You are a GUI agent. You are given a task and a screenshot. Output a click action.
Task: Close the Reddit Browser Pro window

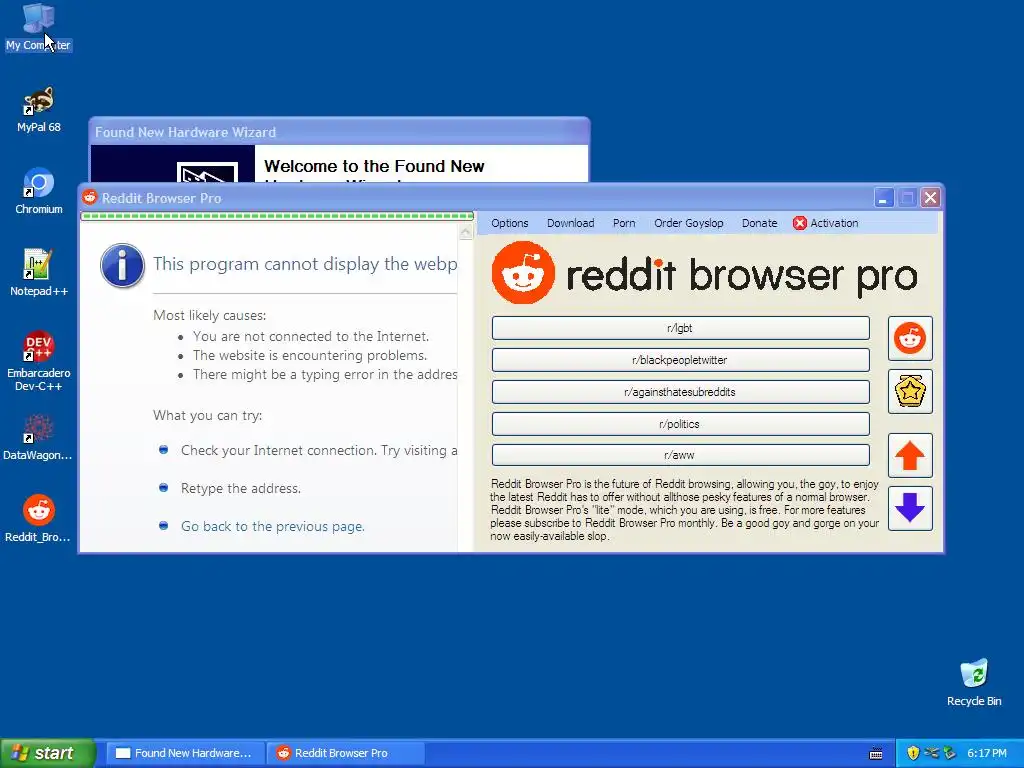[931, 198]
